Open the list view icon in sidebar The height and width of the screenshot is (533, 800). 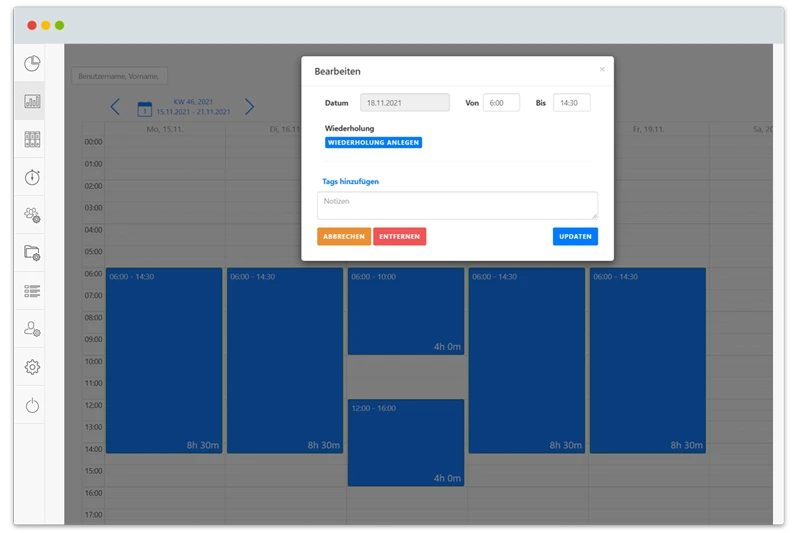32,291
